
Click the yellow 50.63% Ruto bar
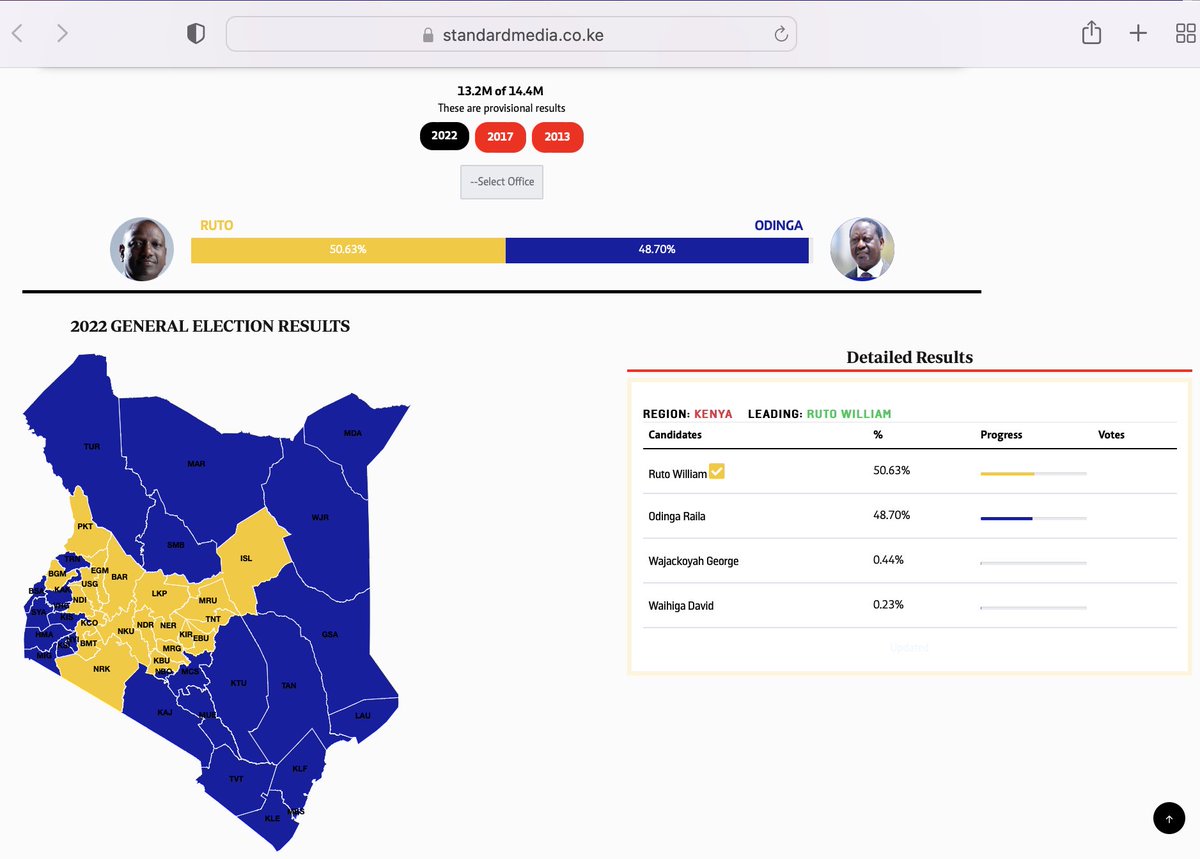coord(348,249)
